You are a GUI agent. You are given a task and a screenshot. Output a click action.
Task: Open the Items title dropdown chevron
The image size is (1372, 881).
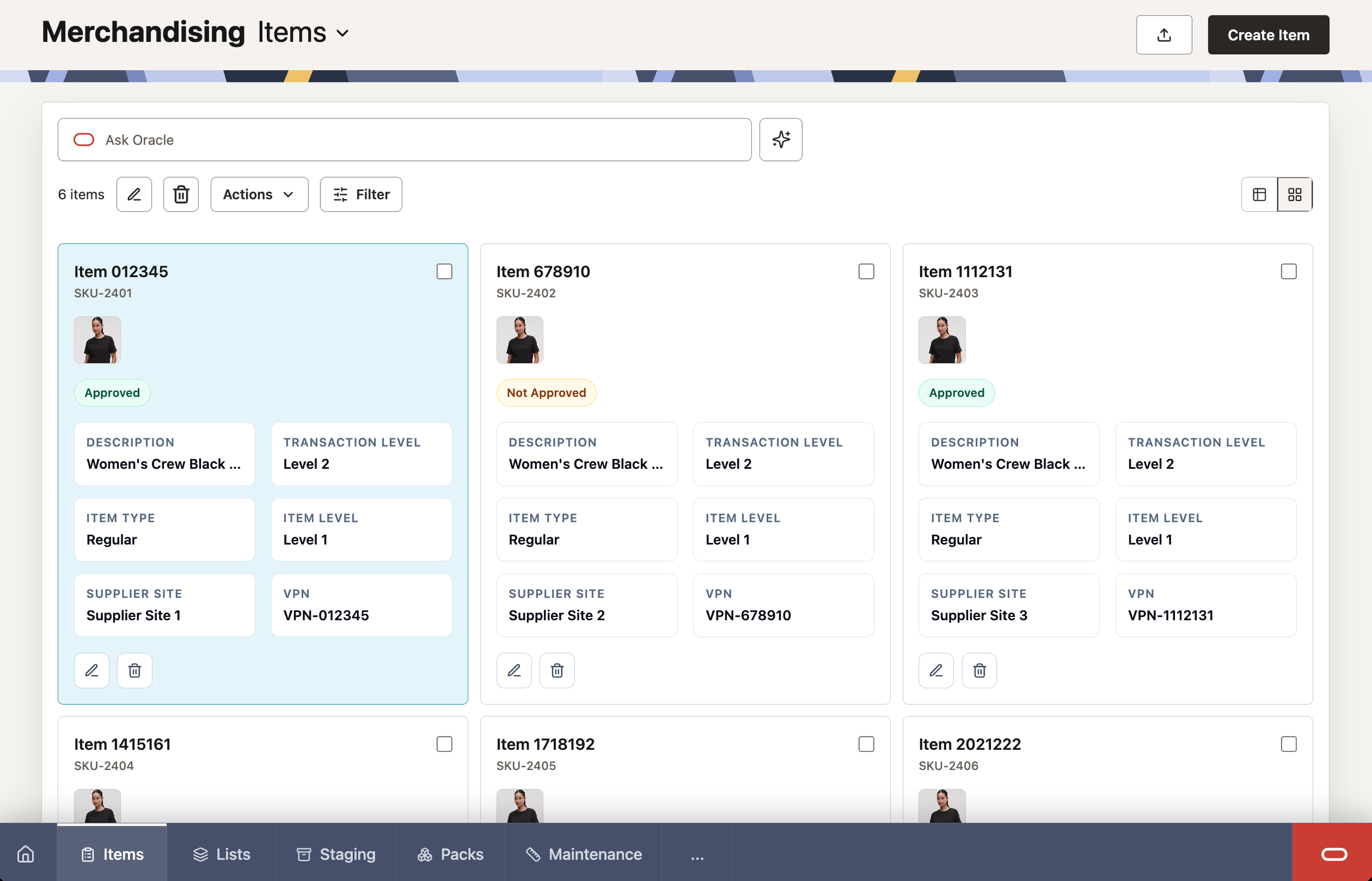click(x=342, y=33)
